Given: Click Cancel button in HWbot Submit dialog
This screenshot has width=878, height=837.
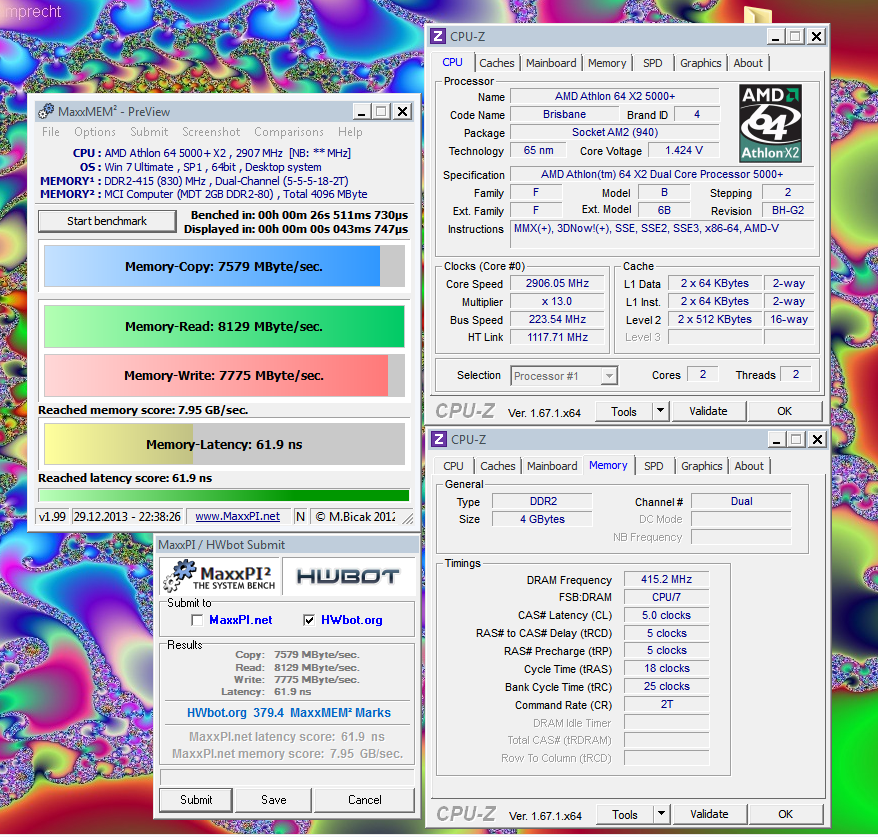Looking at the screenshot, I should point(365,800).
